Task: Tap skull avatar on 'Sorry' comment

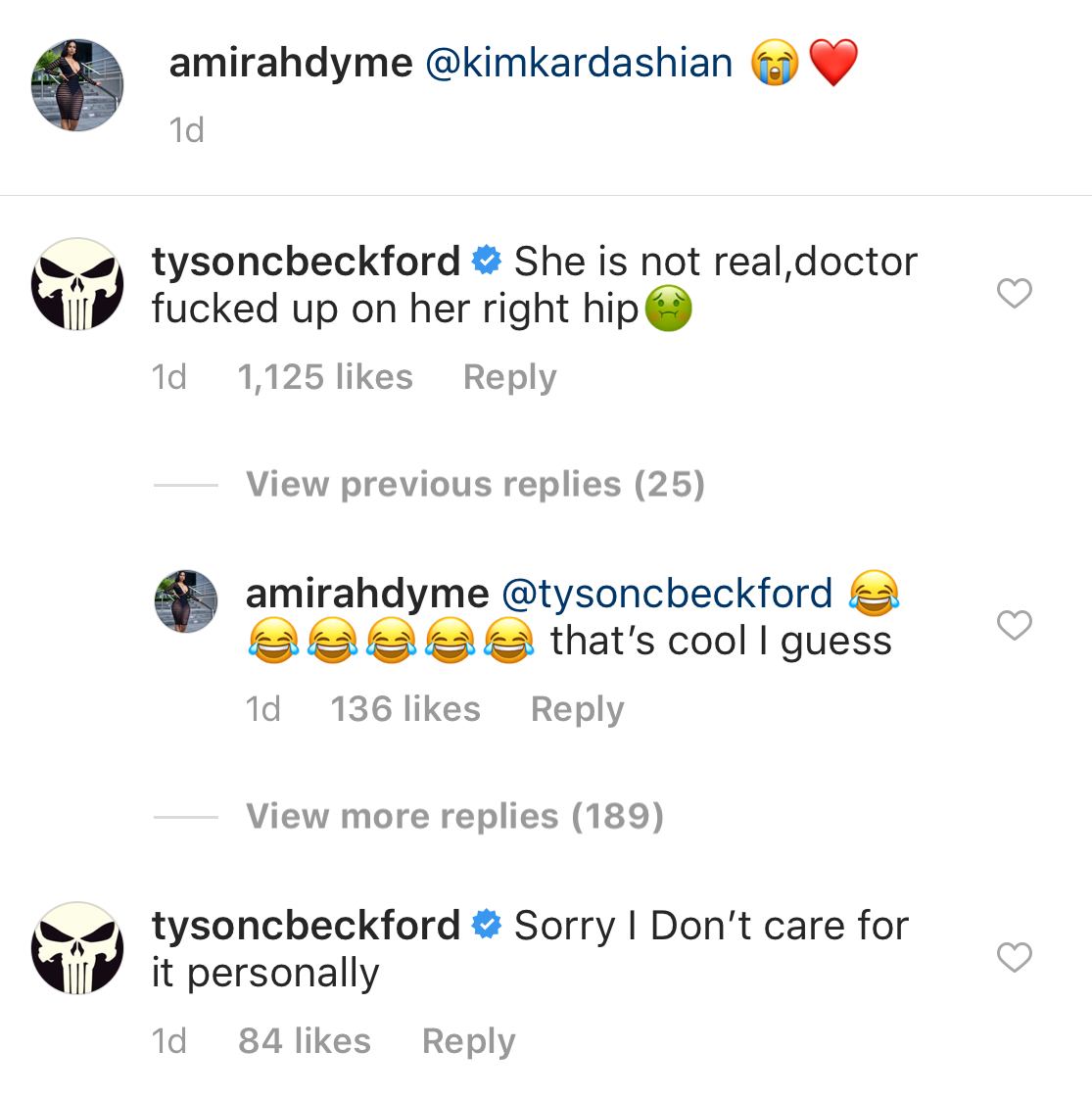Action: click(x=78, y=948)
